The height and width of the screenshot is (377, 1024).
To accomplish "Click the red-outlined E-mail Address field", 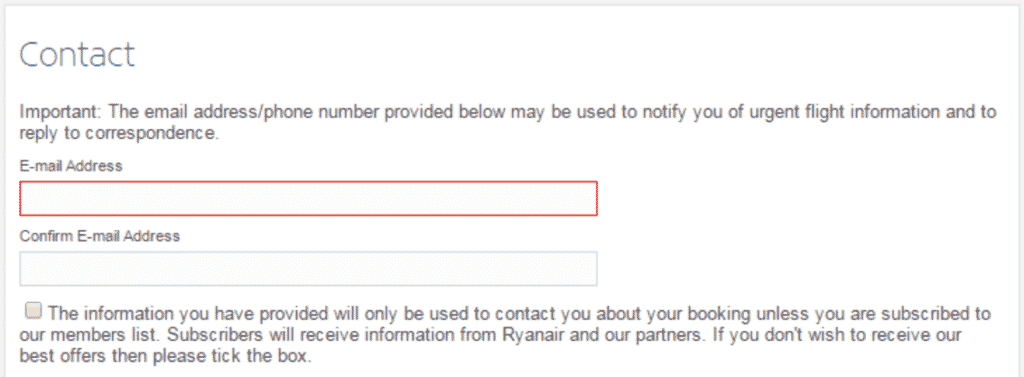I will pyautogui.click(x=308, y=199).
